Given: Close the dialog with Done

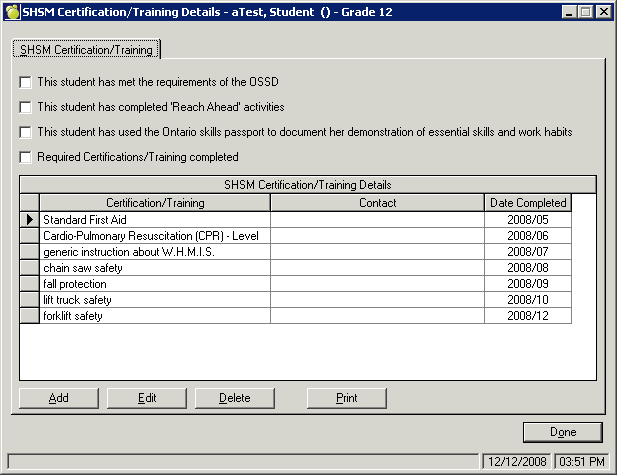Looking at the screenshot, I should click(x=563, y=432).
